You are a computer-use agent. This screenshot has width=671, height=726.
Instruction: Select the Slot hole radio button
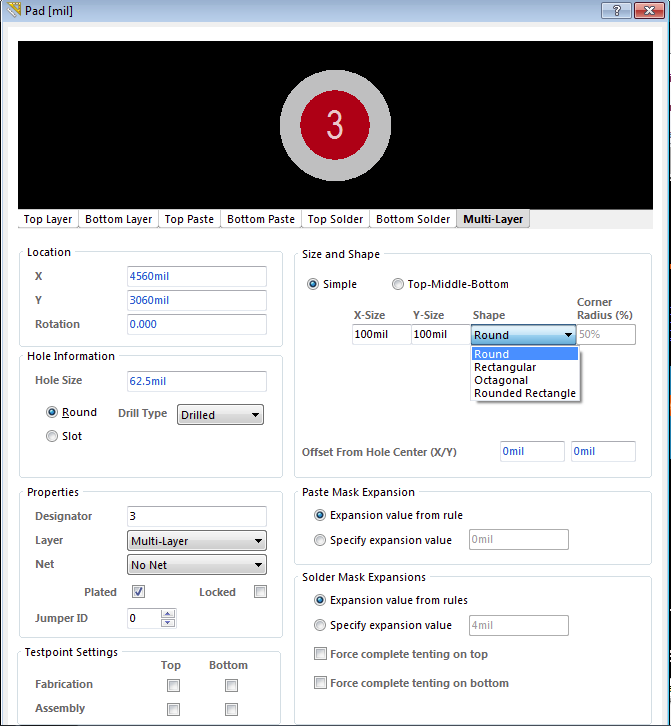point(52,436)
